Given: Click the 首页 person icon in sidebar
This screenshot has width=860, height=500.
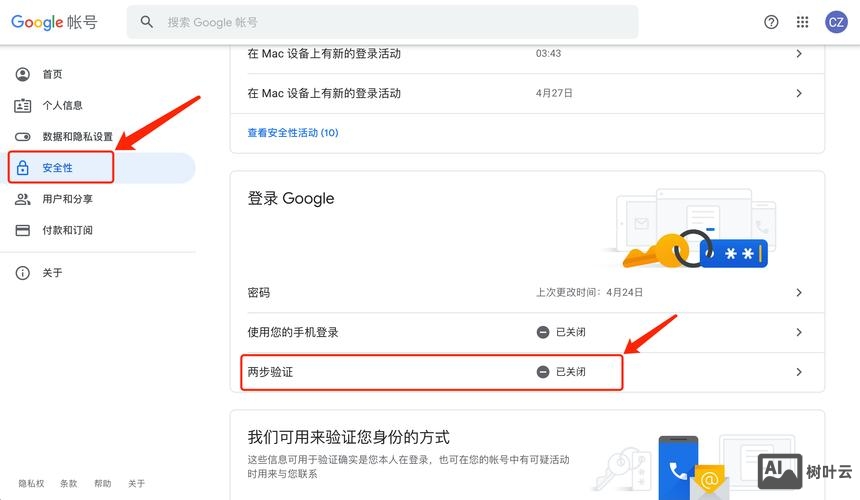Looking at the screenshot, I should pos(22,74).
